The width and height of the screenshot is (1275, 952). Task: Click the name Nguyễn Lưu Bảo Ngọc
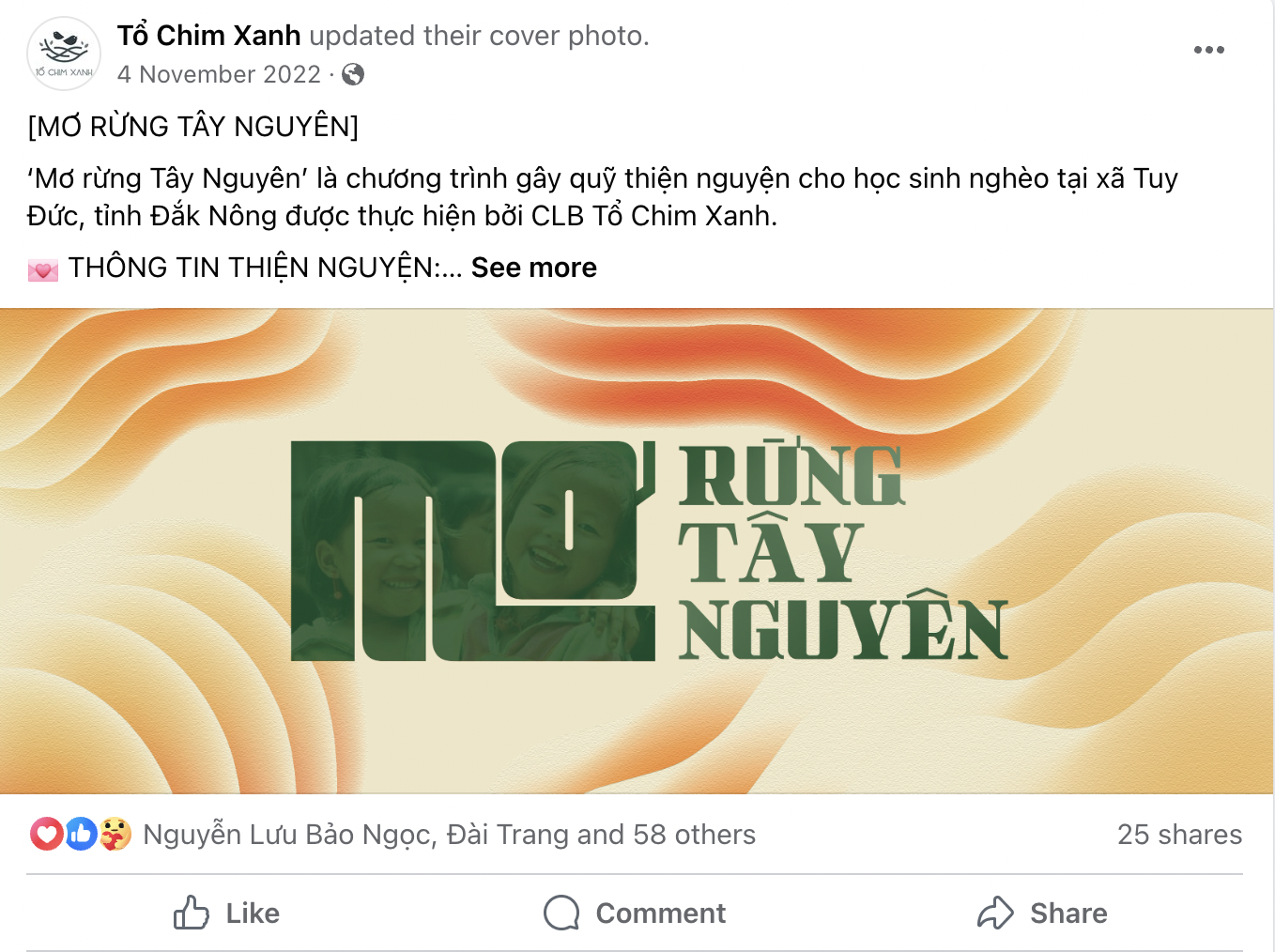click(288, 835)
